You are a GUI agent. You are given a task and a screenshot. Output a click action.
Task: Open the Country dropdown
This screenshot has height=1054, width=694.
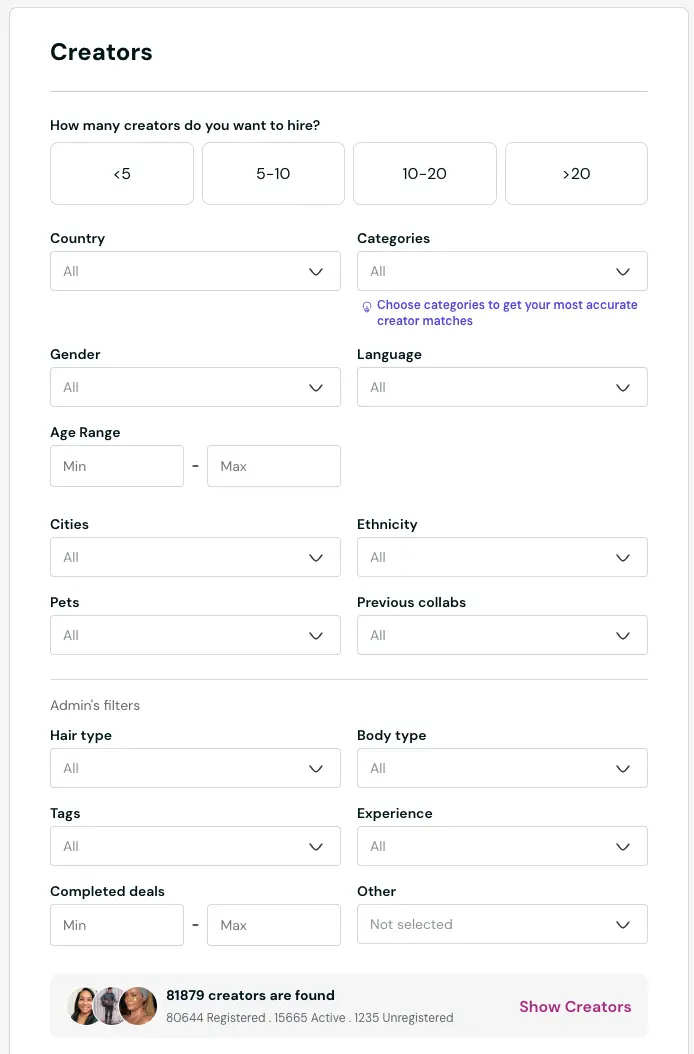coord(195,271)
